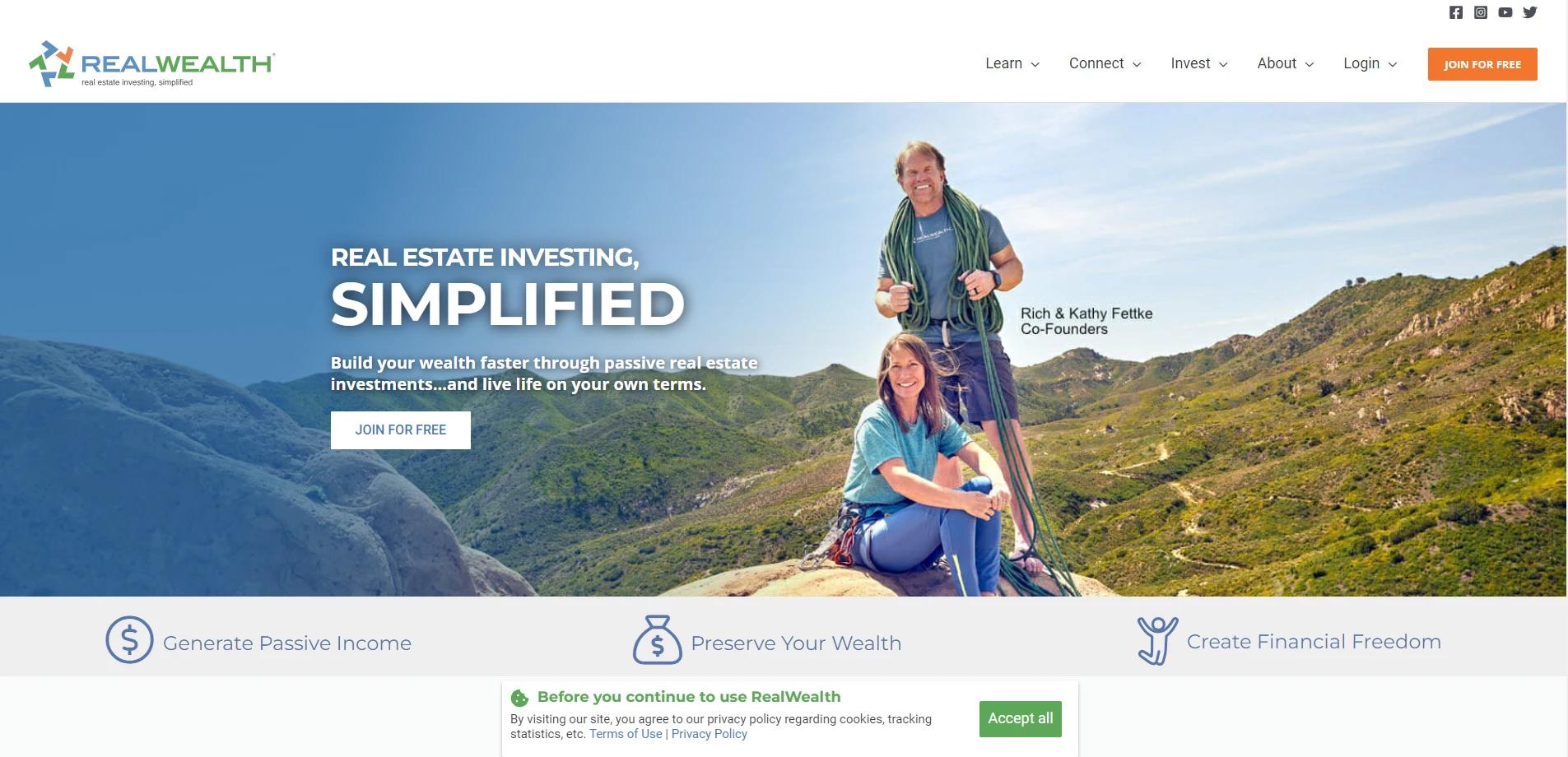Click the cookie icon in consent banner

(x=519, y=699)
